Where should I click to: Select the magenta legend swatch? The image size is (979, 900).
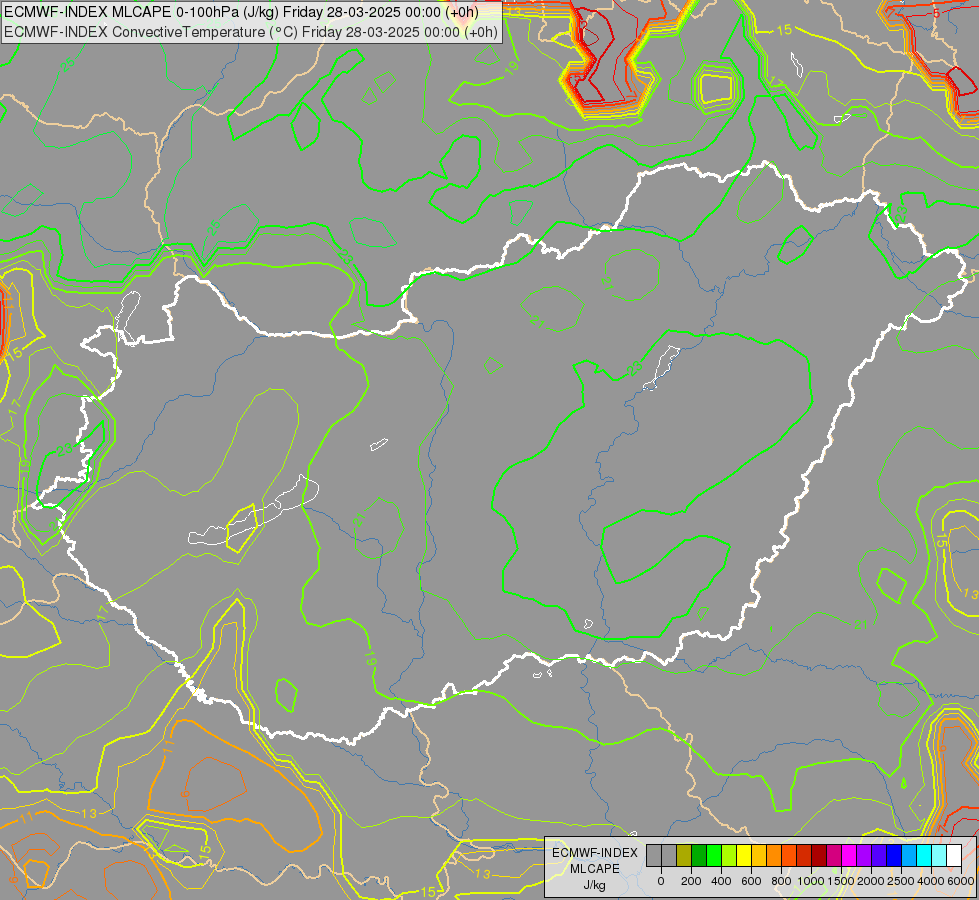click(x=849, y=856)
